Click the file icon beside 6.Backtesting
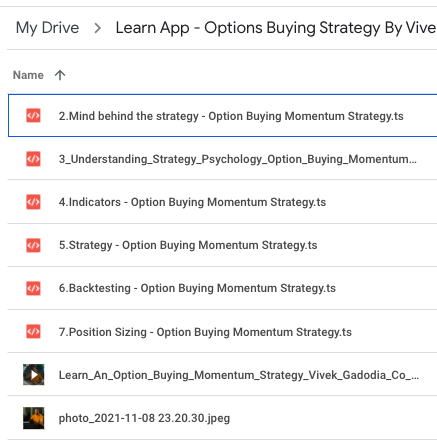This screenshot has height=441, width=437. coord(33,288)
